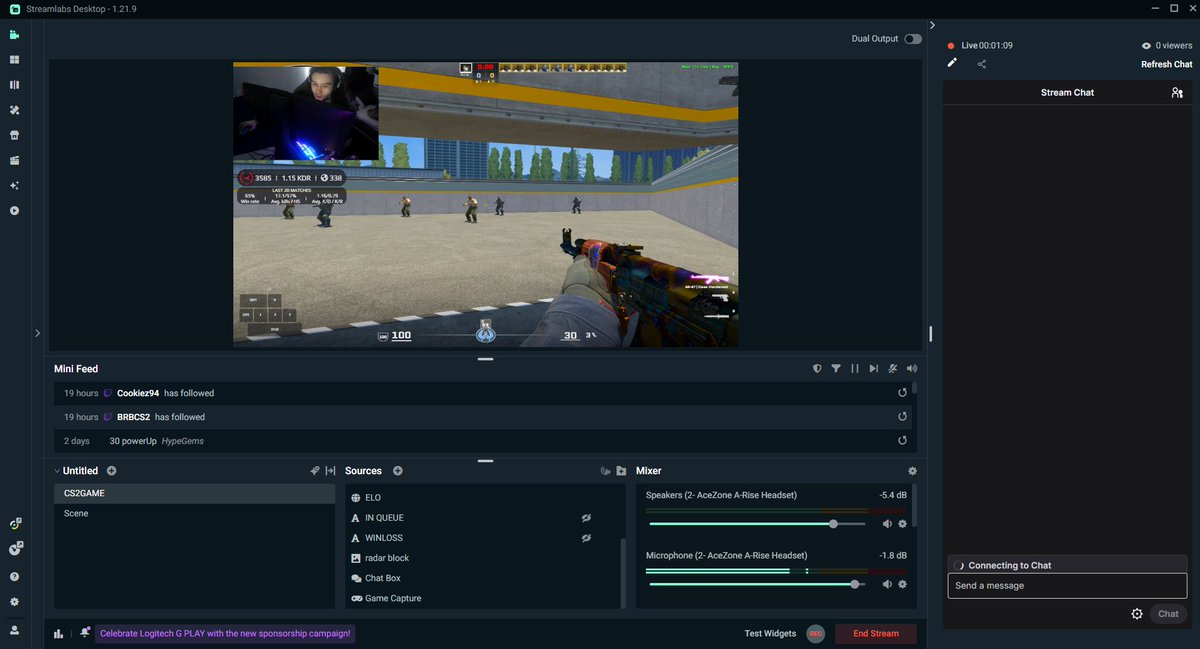Viewport: 1200px width, 649px height.
Task: Show the WINLOSS source with its eye icon
Action: (x=587, y=538)
